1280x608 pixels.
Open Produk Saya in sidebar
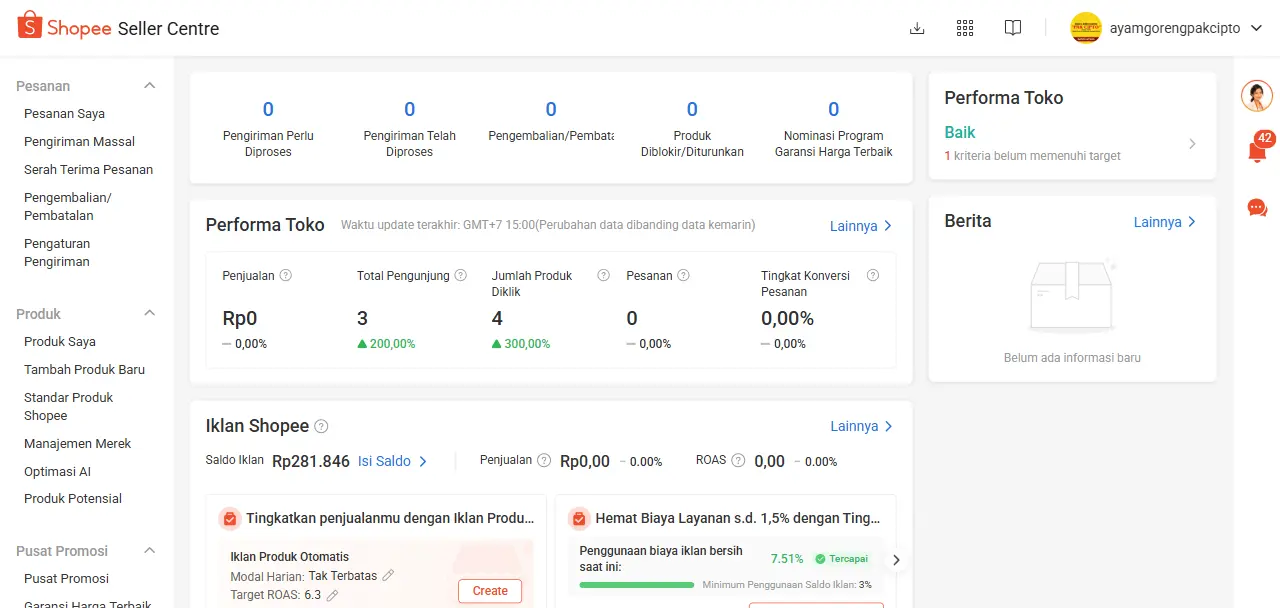pyautogui.click(x=60, y=342)
